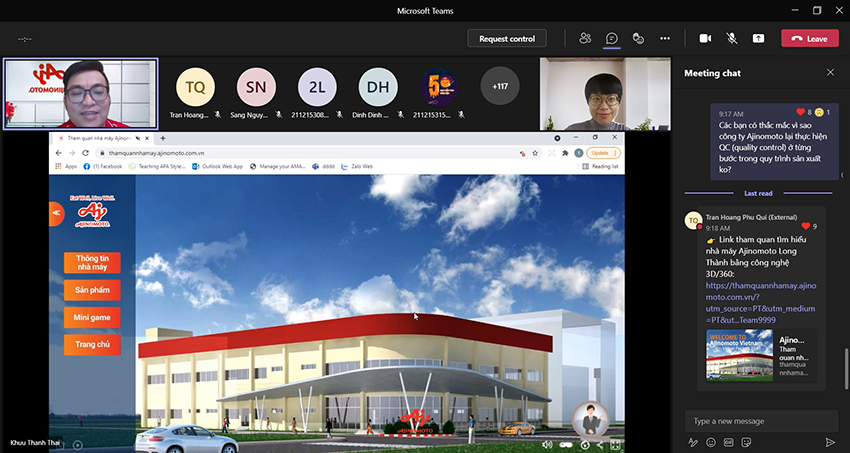Toggle fullscreen in virtual tour

point(615,445)
